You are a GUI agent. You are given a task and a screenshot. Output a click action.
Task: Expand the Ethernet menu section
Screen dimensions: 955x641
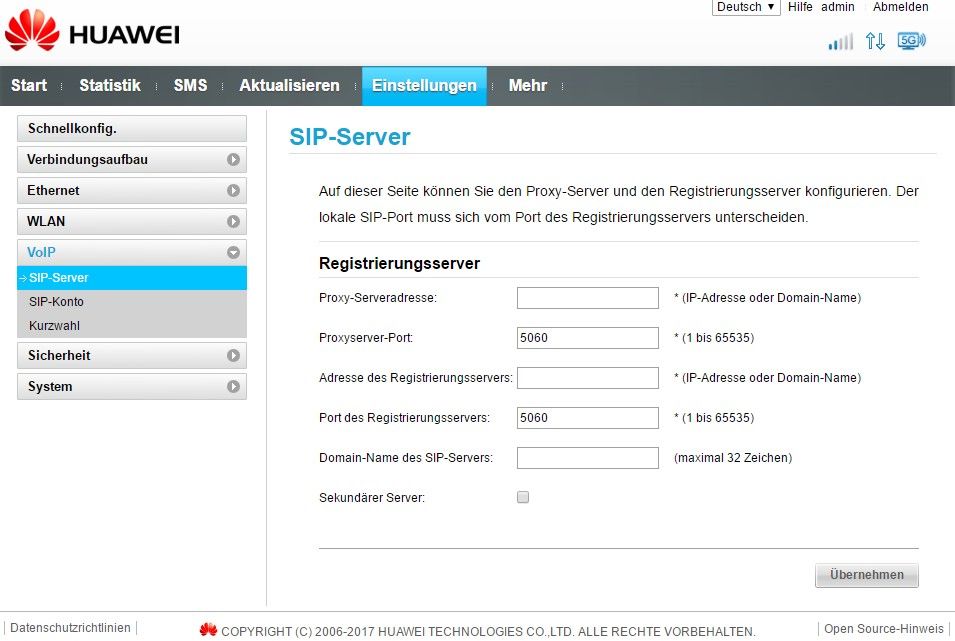pyautogui.click(x=132, y=191)
